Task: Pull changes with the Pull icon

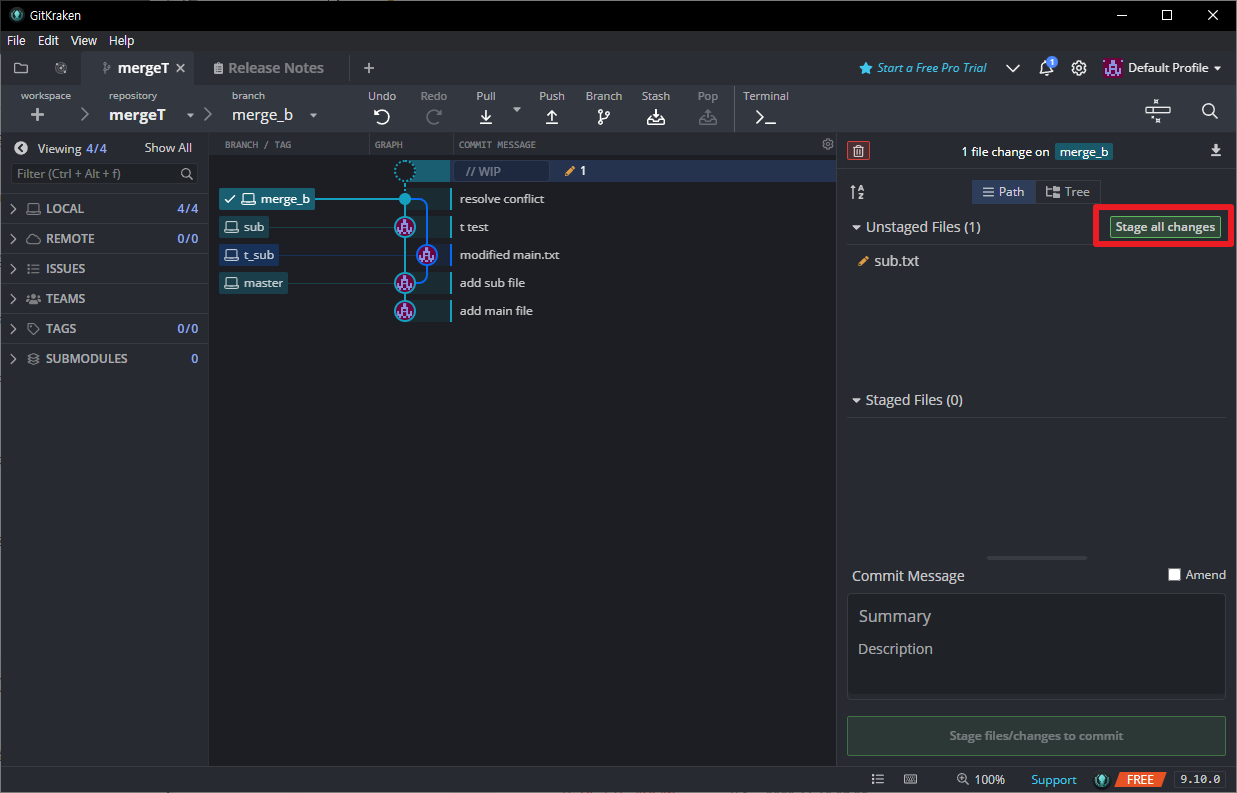Action: click(x=486, y=116)
